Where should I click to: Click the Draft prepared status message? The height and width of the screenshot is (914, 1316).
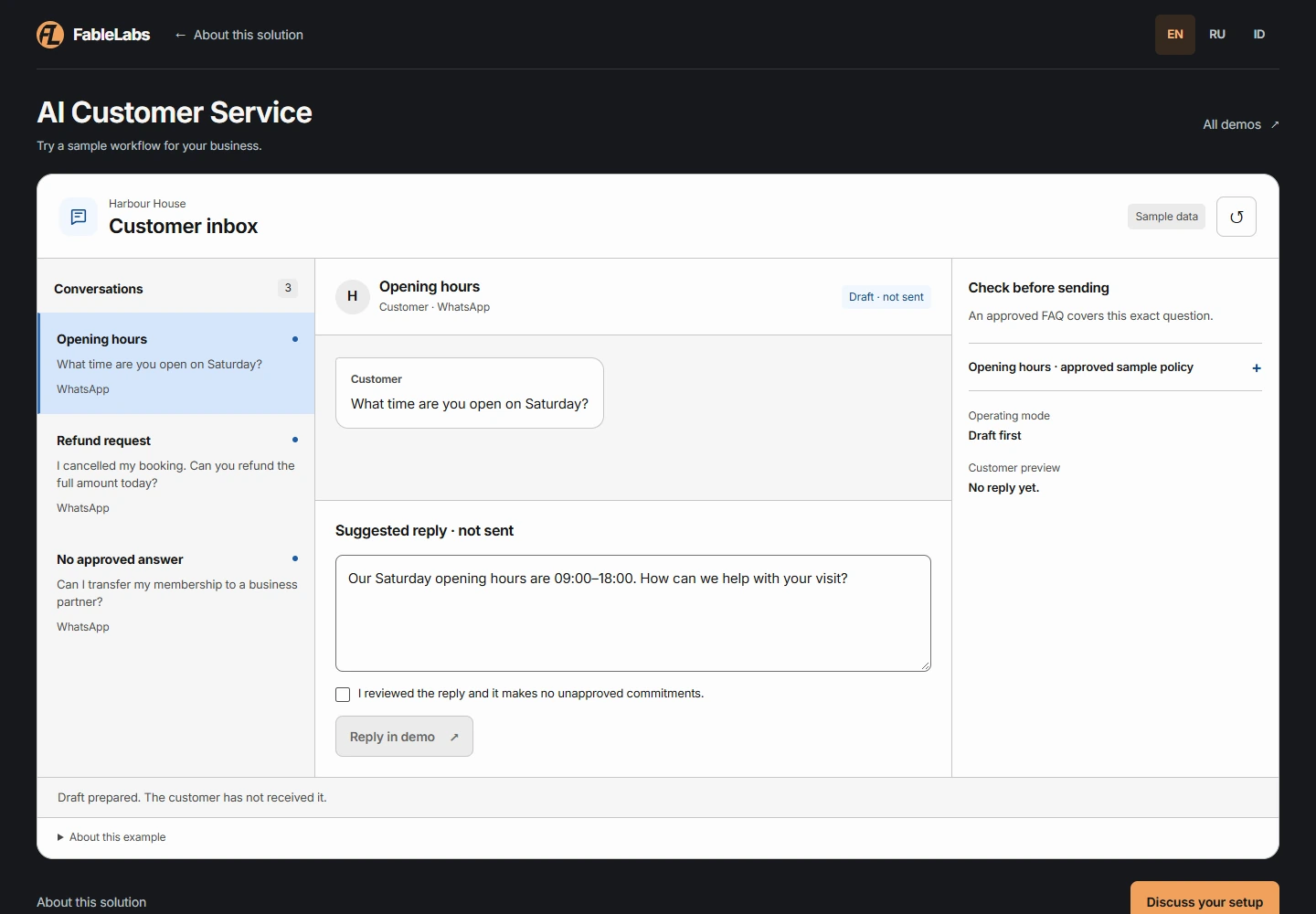pyautogui.click(x=192, y=798)
